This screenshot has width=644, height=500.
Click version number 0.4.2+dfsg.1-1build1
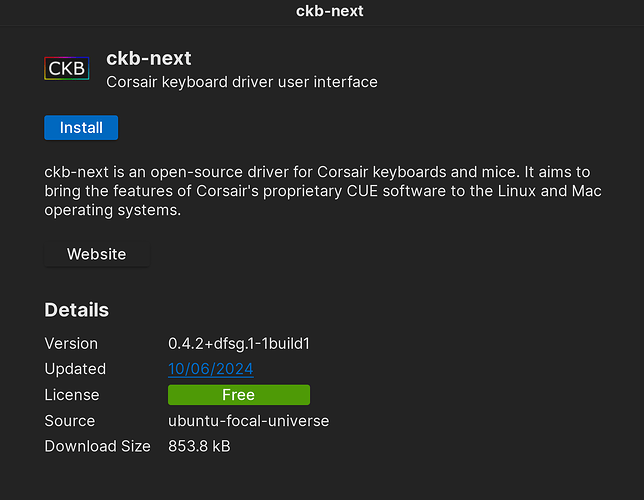coord(239,343)
